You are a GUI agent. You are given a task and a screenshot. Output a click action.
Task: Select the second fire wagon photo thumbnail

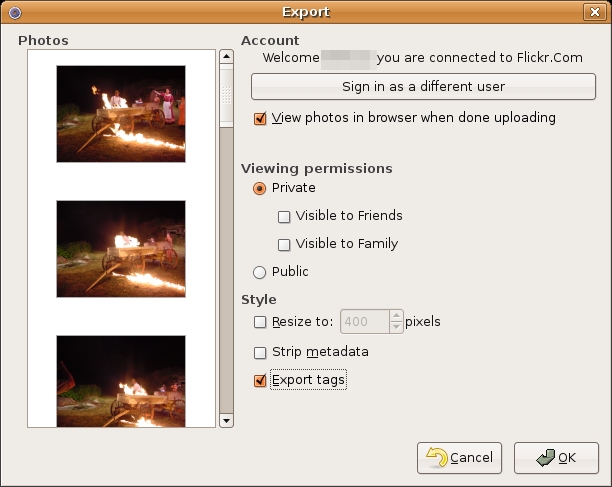[121, 248]
